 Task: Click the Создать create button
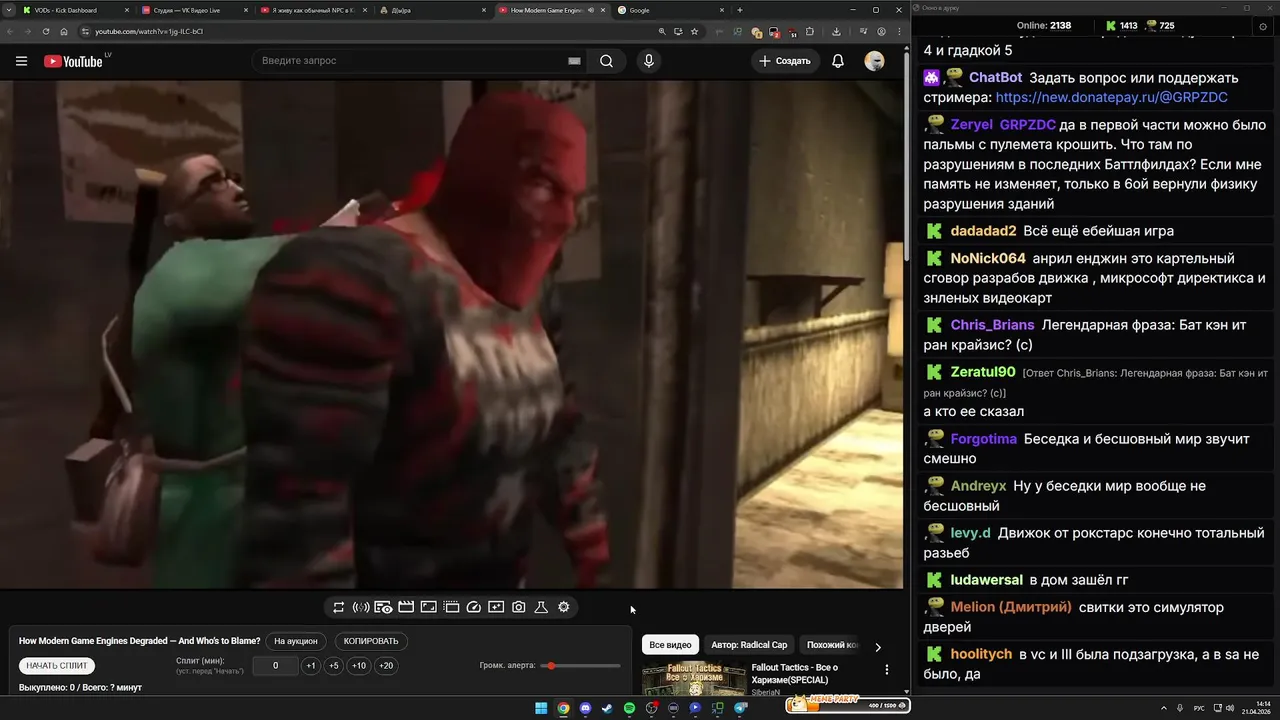(785, 61)
